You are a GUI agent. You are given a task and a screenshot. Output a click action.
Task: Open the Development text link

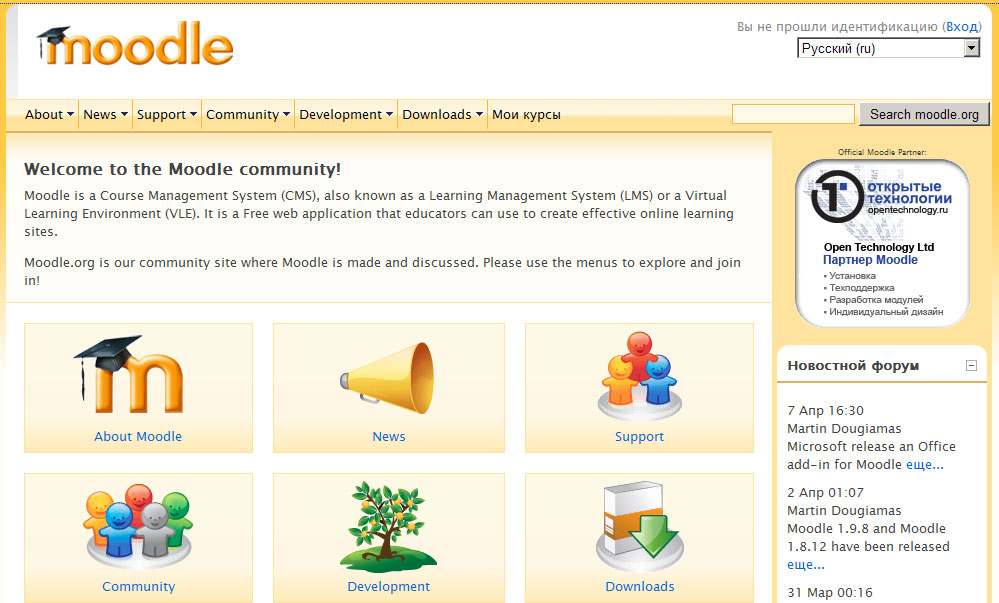coord(389,586)
